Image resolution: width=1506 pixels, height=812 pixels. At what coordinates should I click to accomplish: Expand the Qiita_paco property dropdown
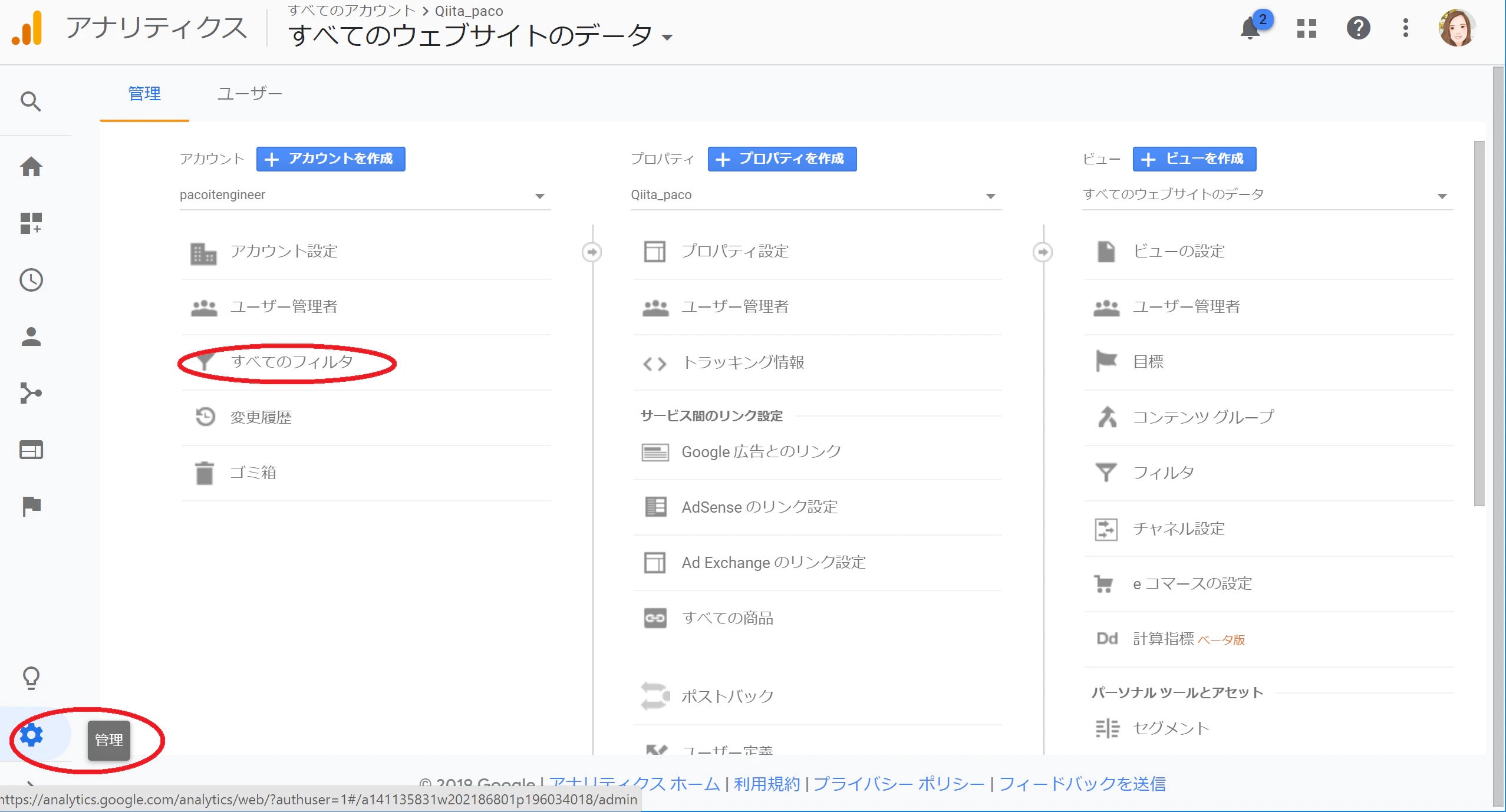point(816,195)
